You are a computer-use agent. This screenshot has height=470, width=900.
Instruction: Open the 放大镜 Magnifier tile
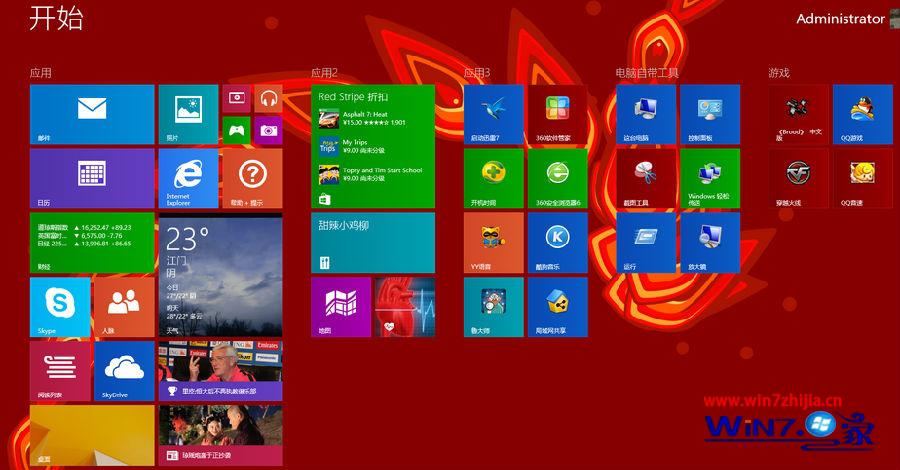click(709, 242)
